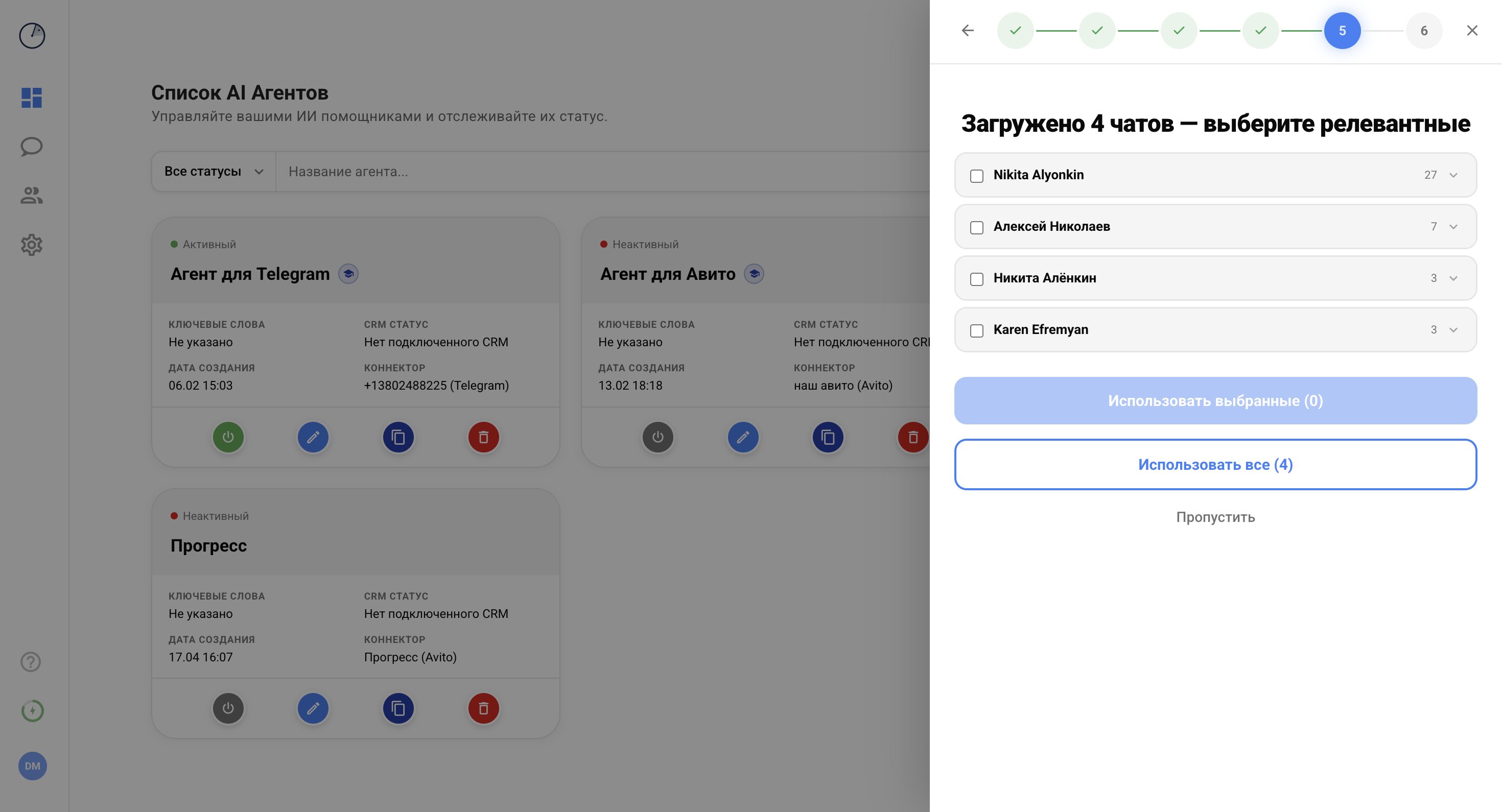Open the dashboard grid icon in sidebar

32,98
